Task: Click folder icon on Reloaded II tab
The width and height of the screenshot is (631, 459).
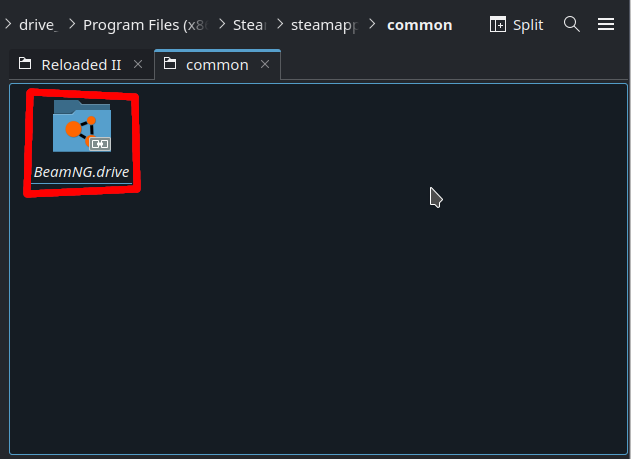Action: click(25, 64)
